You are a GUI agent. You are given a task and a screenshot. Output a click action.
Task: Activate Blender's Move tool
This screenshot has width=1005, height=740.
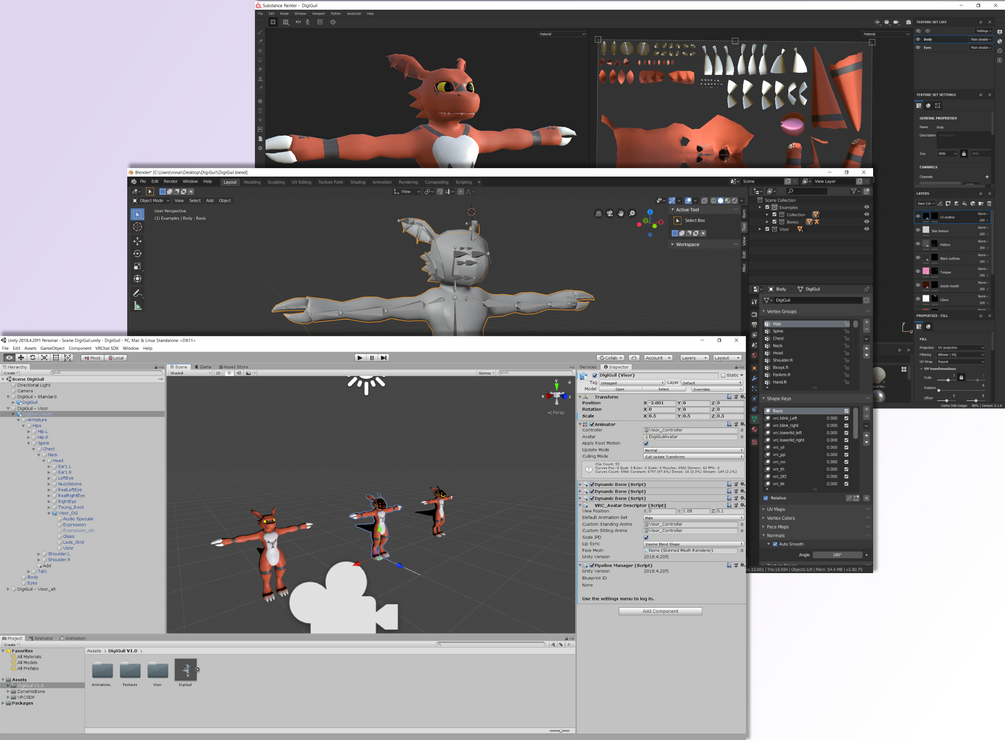[x=137, y=241]
